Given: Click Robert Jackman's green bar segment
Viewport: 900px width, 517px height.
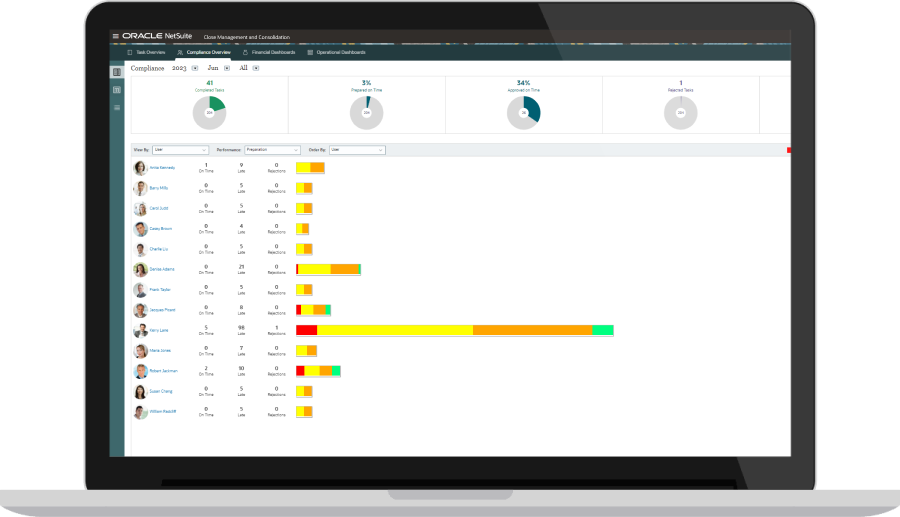Looking at the screenshot, I should coord(336,371).
